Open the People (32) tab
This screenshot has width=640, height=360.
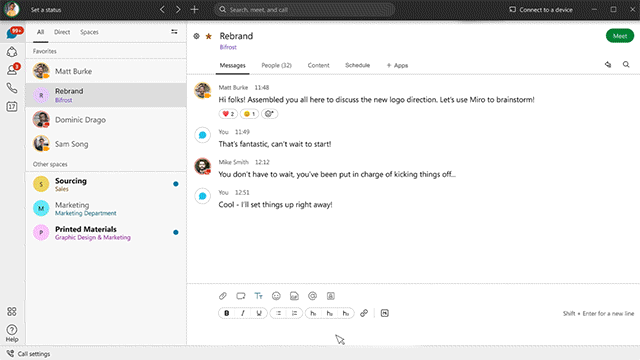point(276,65)
